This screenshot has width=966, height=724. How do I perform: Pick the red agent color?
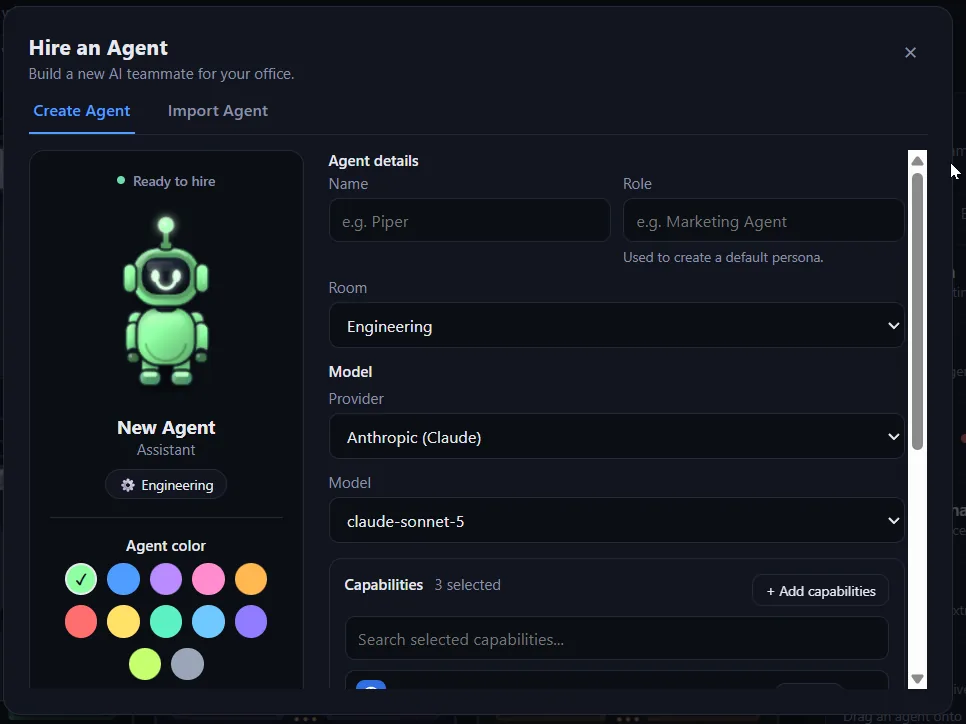tap(81, 621)
